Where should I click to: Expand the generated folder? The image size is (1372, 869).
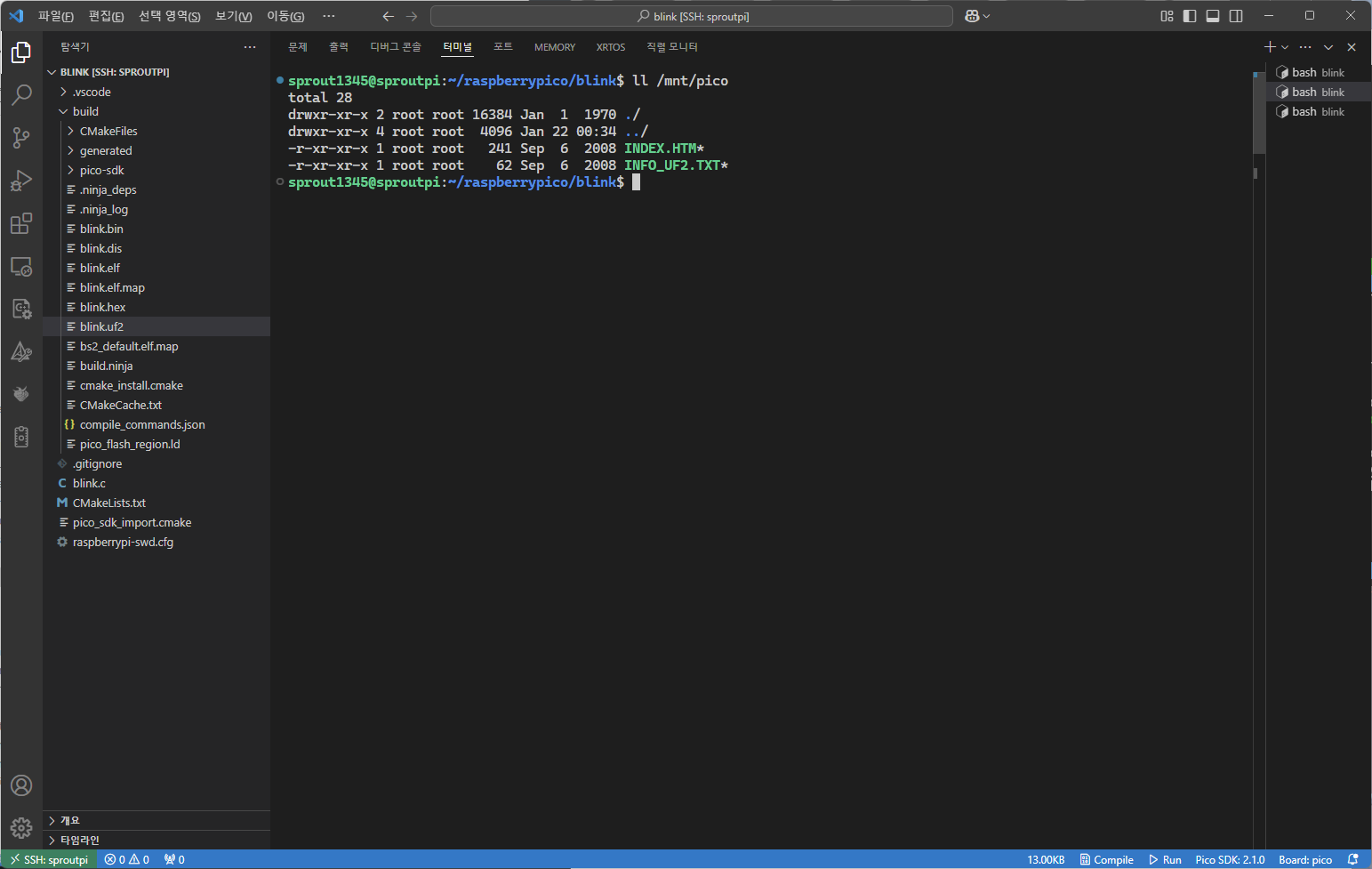coord(156,150)
